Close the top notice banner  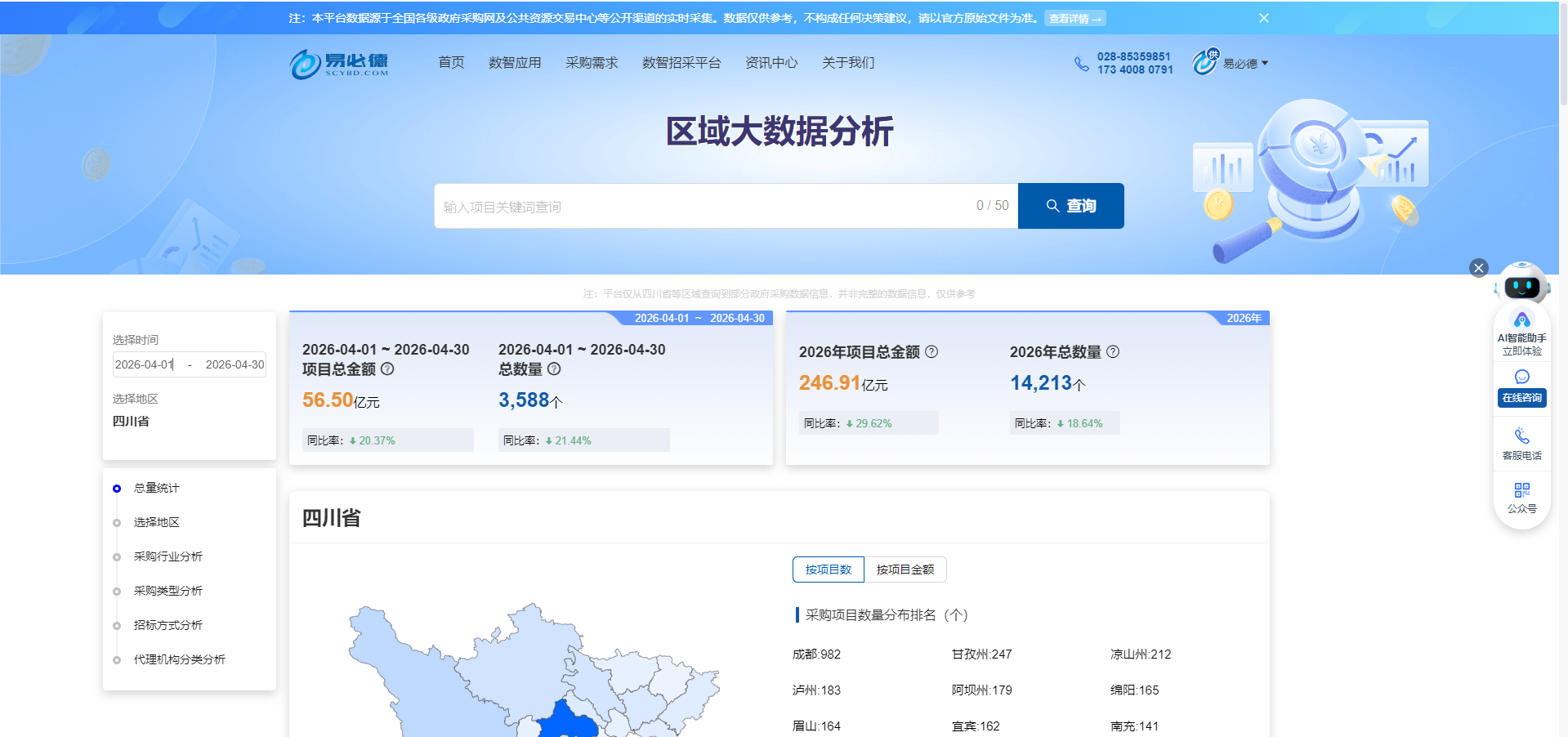(x=1264, y=18)
